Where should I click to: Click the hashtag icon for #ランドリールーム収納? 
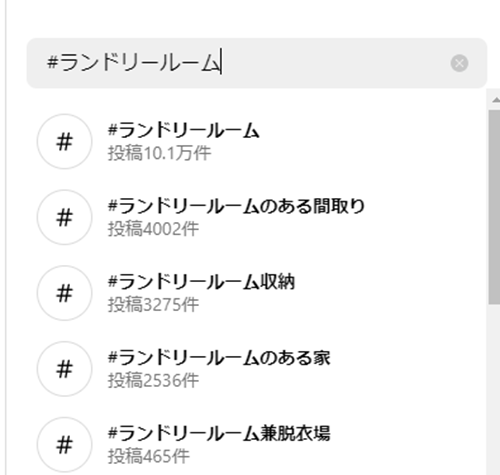[x=64, y=293]
